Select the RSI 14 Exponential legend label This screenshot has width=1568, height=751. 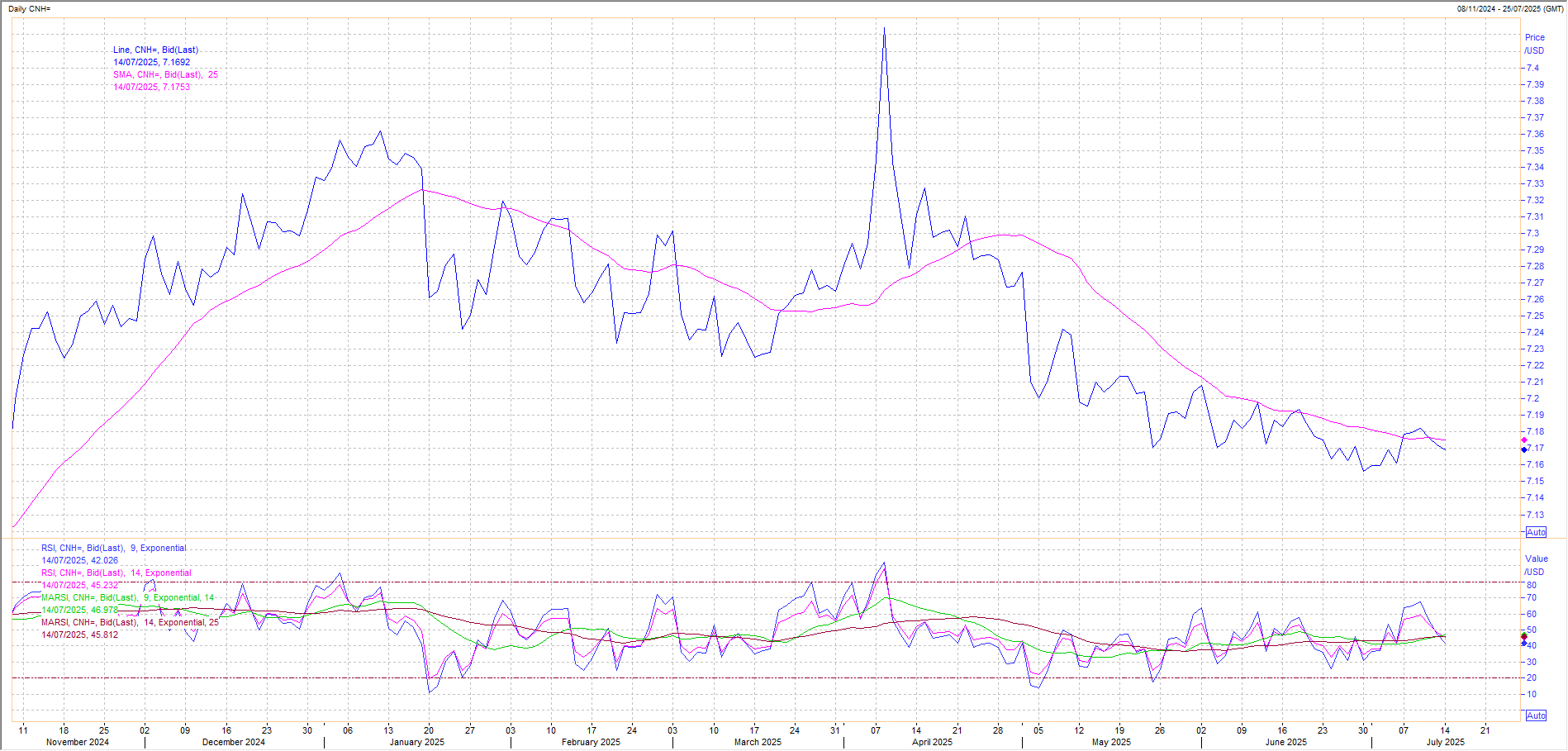coord(116,573)
